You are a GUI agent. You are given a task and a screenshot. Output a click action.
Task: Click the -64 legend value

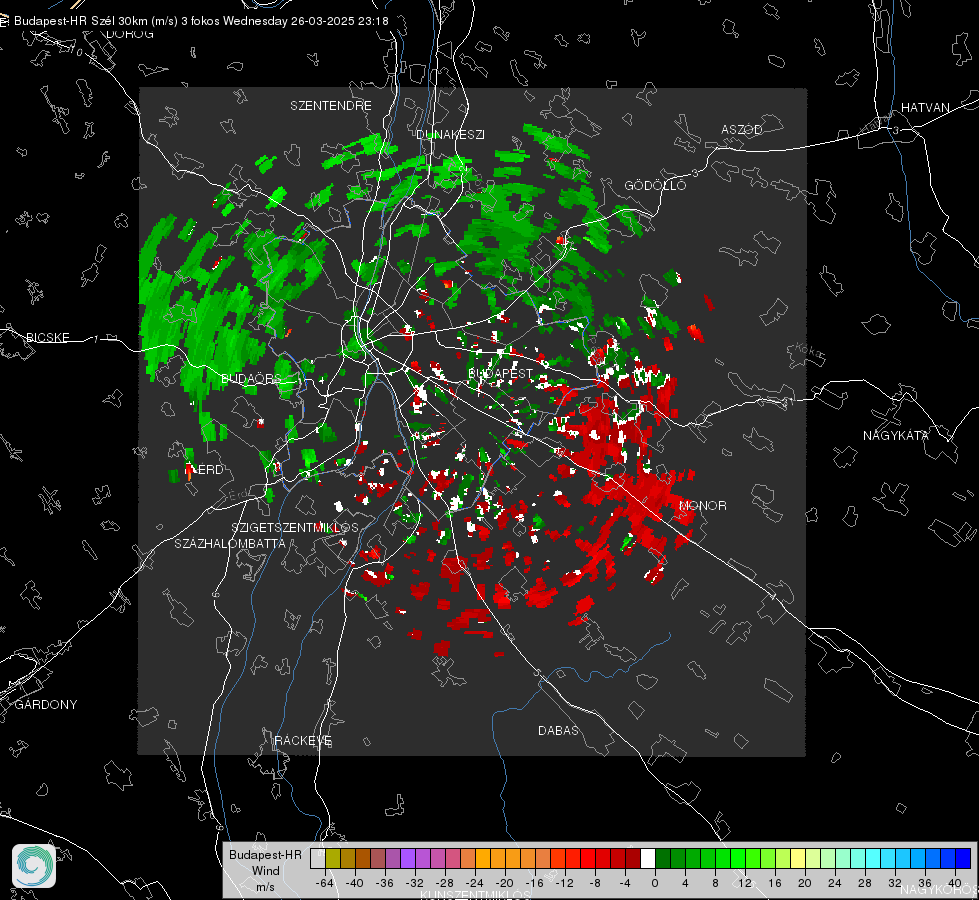click(x=324, y=883)
